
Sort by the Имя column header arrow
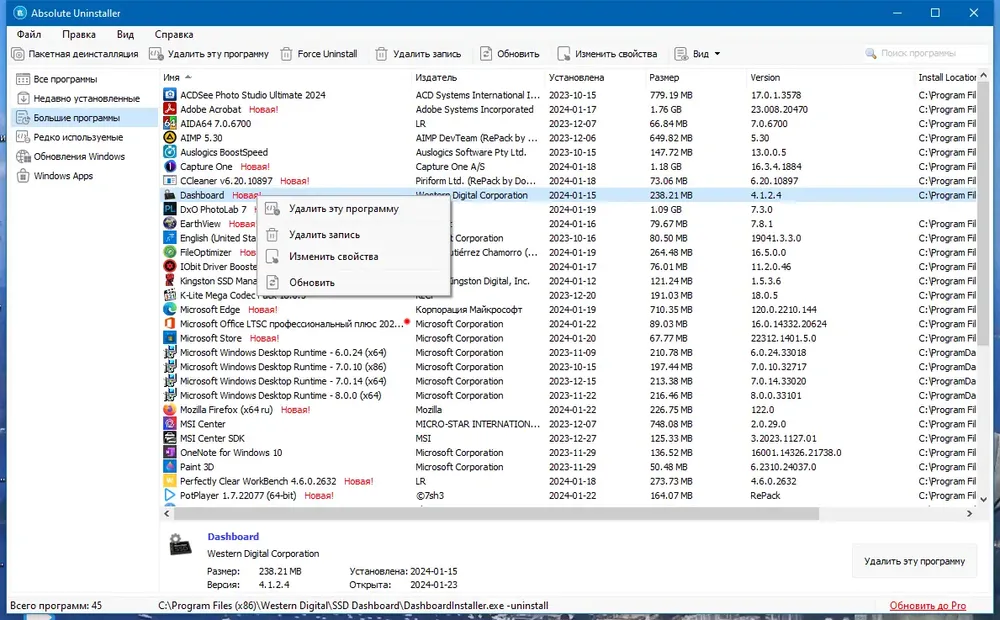pos(188,77)
